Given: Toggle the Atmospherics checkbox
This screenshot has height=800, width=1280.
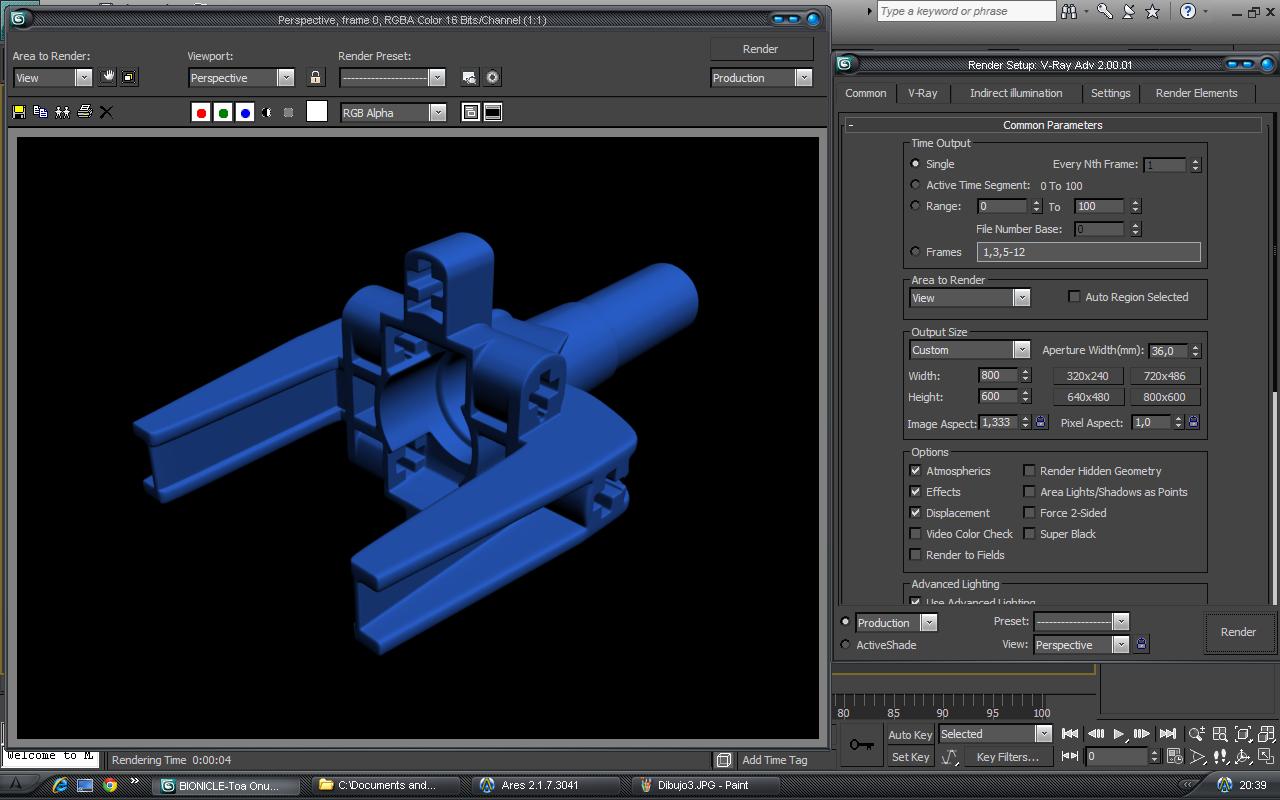Looking at the screenshot, I should [915, 470].
